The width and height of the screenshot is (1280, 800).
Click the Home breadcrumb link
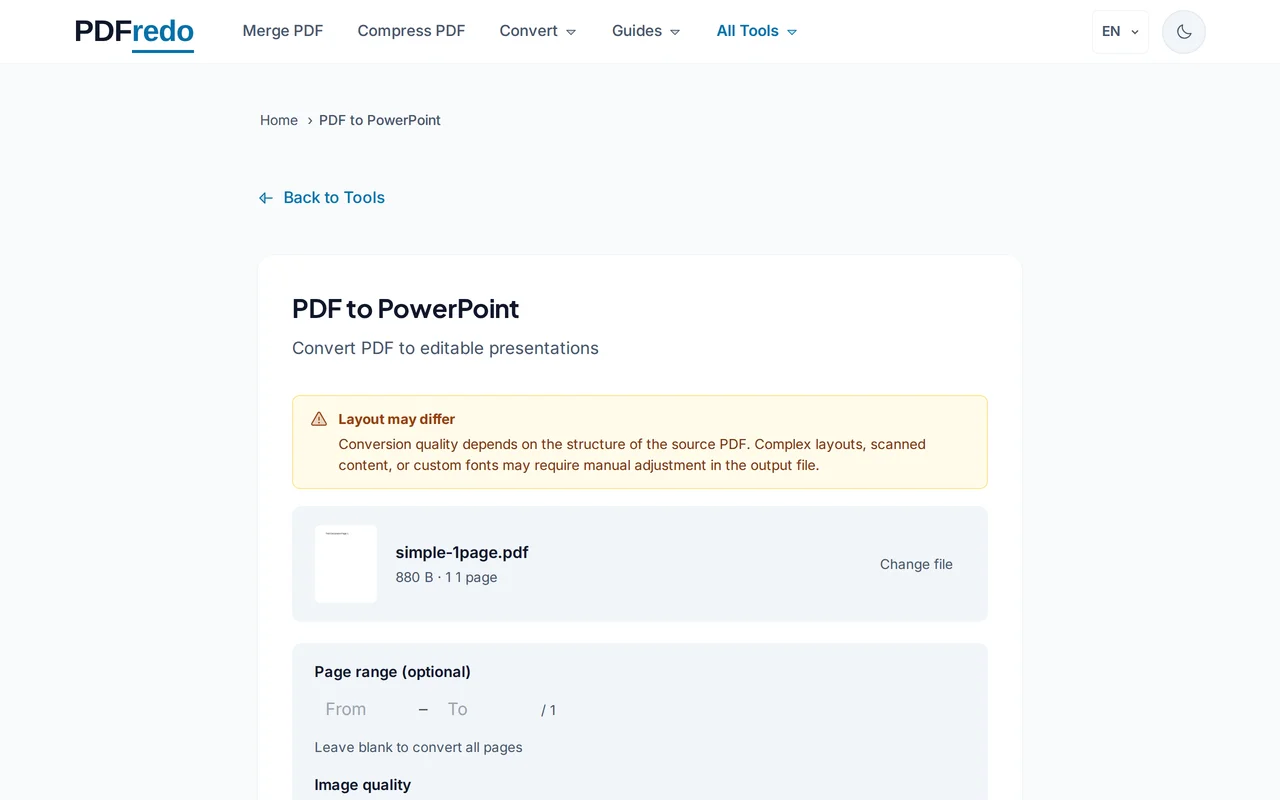pyautogui.click(x=279, y=120)
